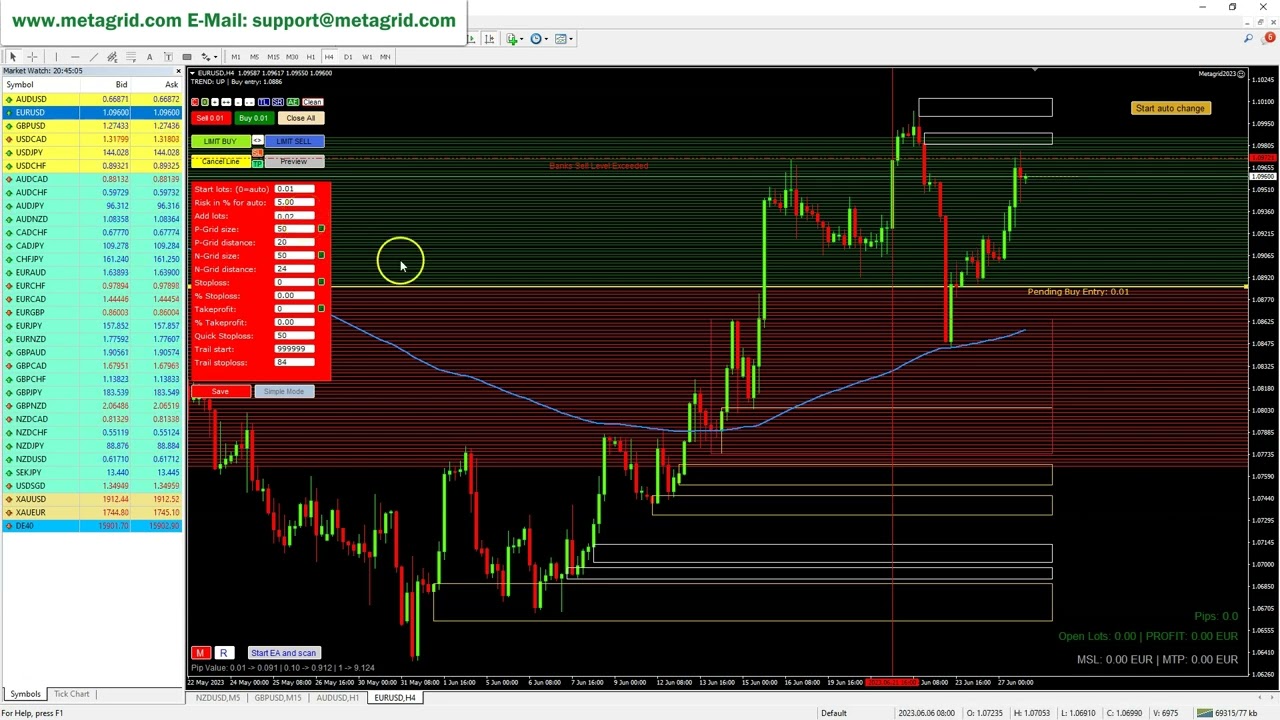Toggle chart auto scroll
1280x720 pixels.
point(471,38)
